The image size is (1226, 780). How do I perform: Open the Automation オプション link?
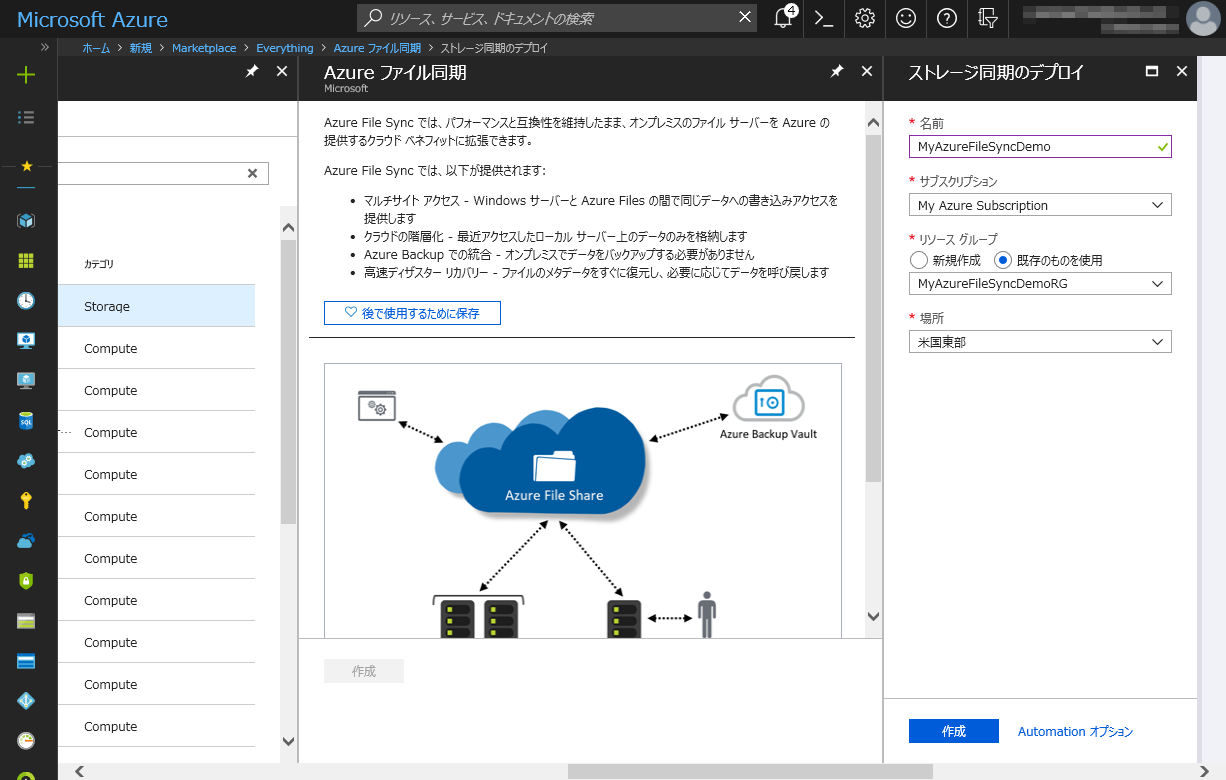coord(1075,731)
